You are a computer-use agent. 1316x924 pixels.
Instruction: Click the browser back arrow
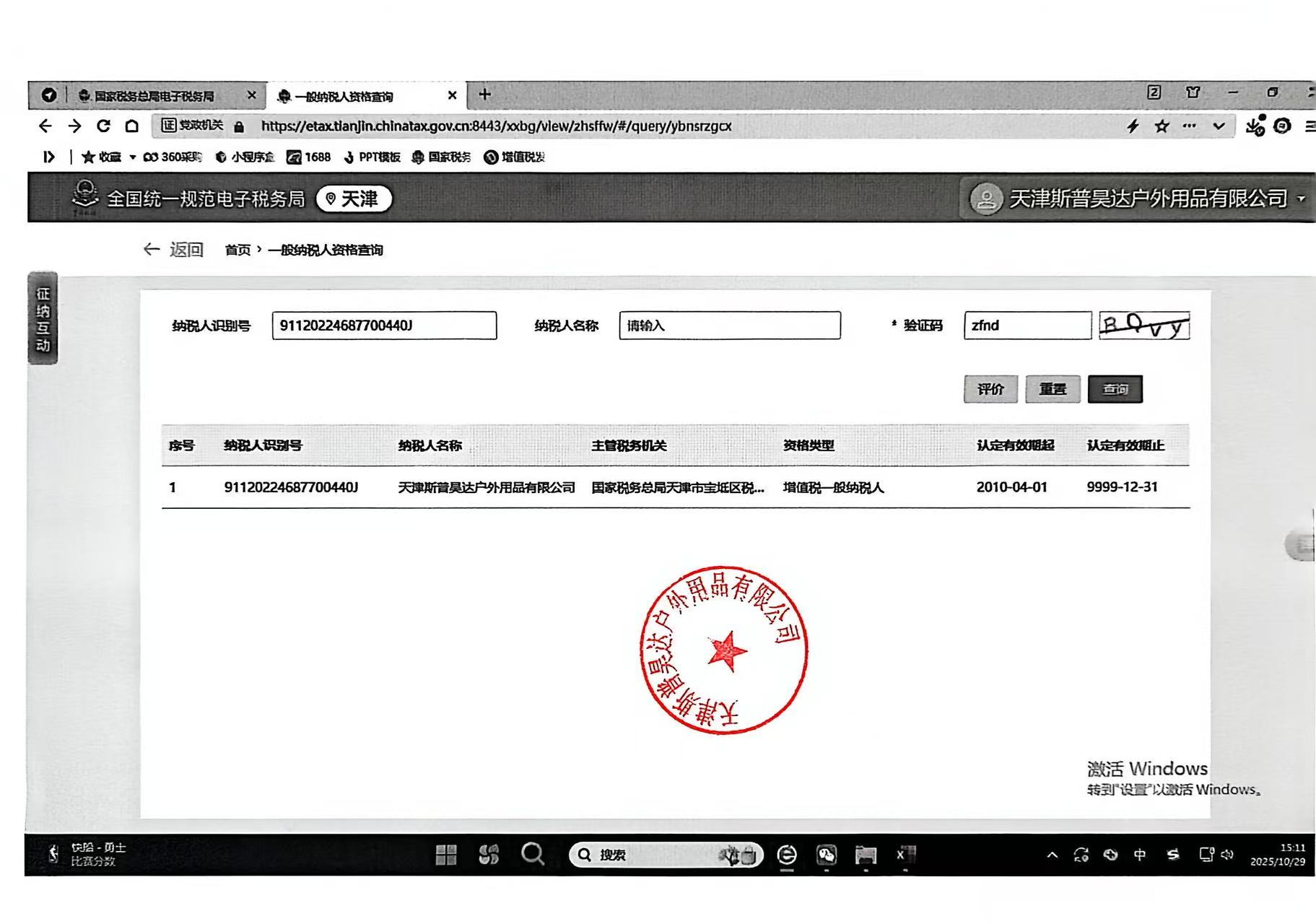tap(45, 126)
